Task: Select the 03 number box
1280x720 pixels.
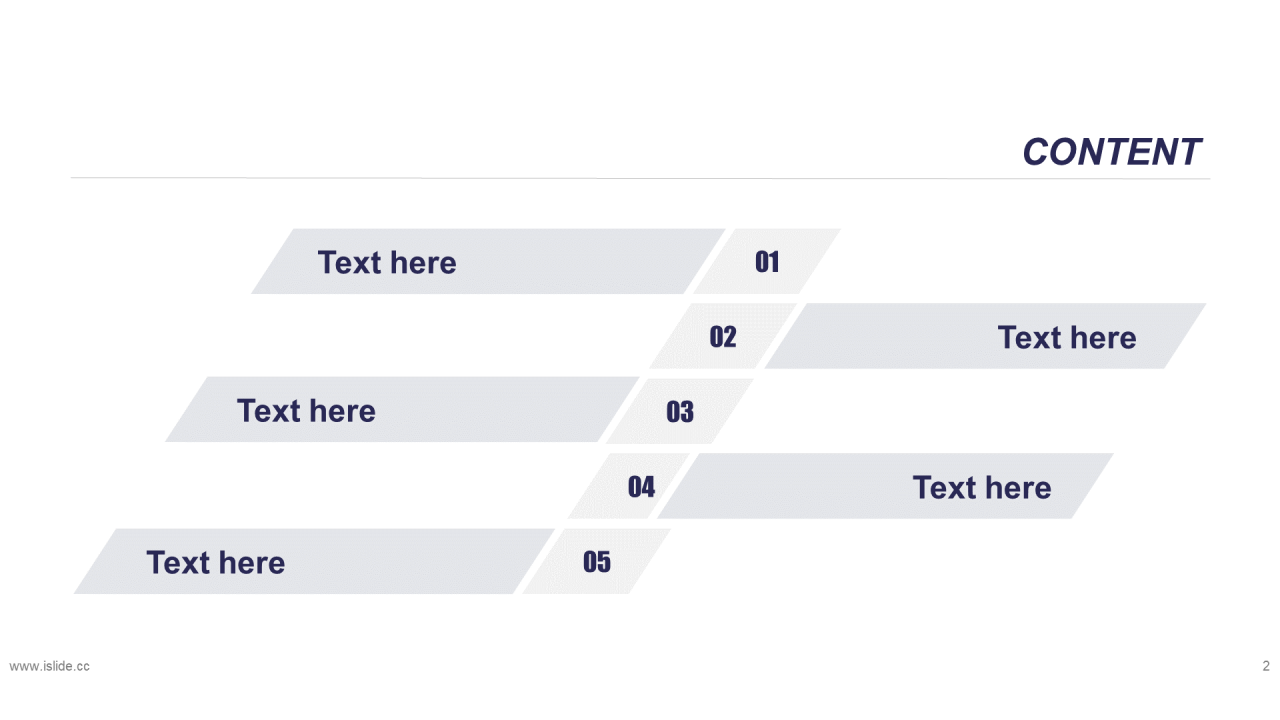Action: tap(680, 410)
